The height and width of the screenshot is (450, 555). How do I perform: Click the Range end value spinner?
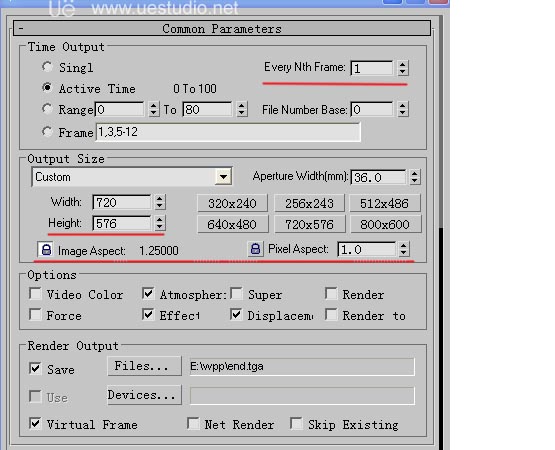[241, 109]
